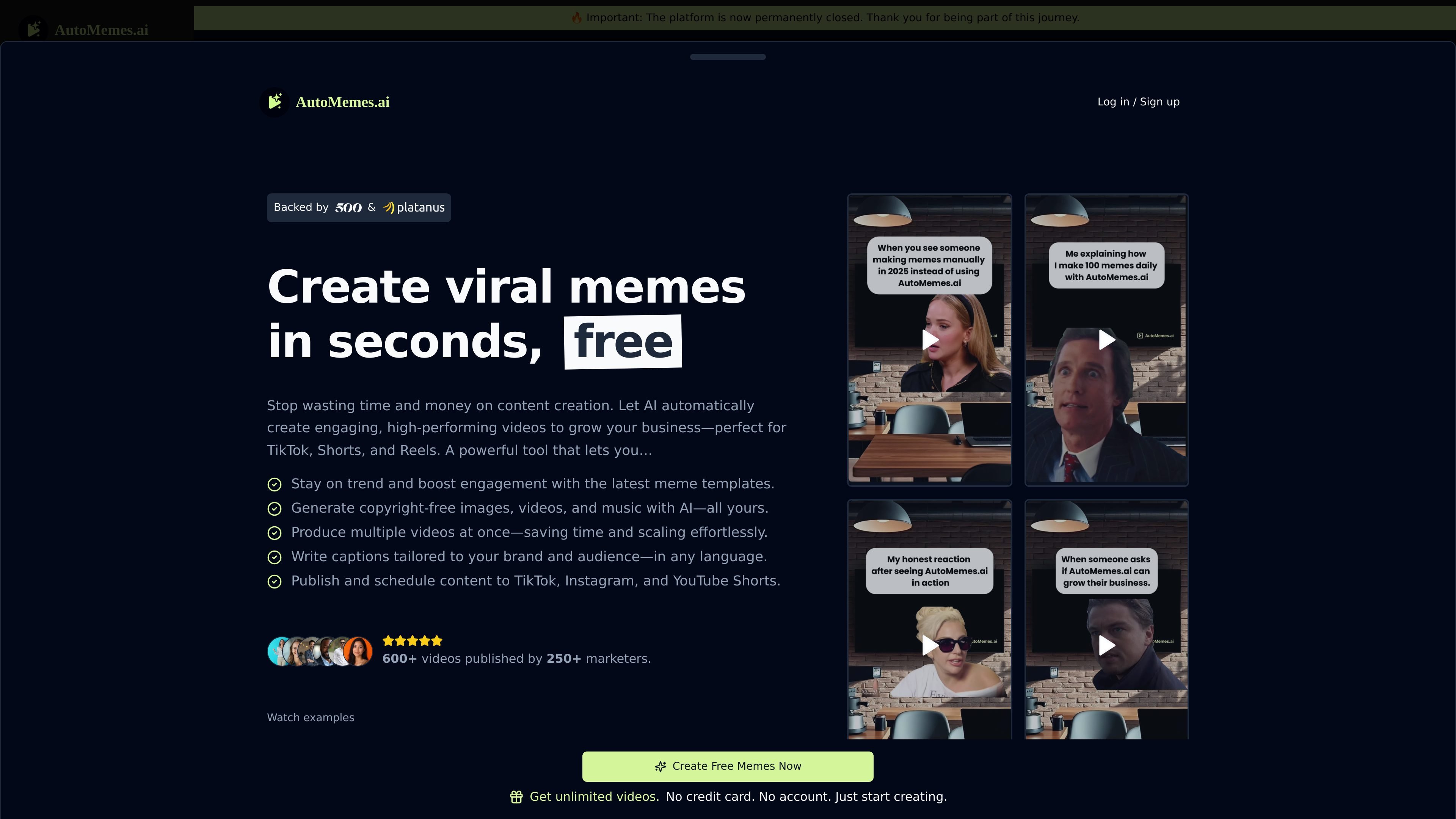
Task: Click the platanus backer logo
Action: (x=414, y=207)
